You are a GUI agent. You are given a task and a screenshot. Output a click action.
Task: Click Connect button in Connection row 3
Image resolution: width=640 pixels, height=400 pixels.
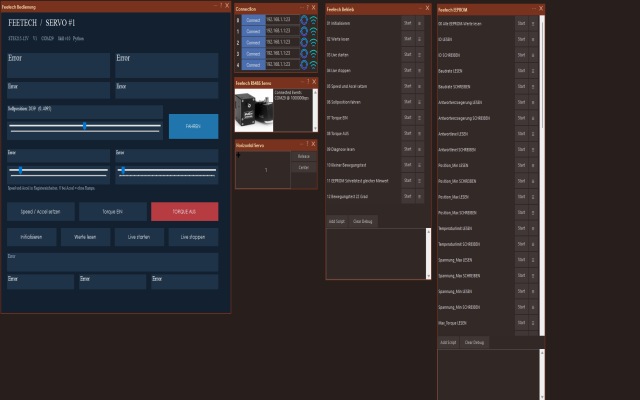pyautogui.click(x=253, y=53)
